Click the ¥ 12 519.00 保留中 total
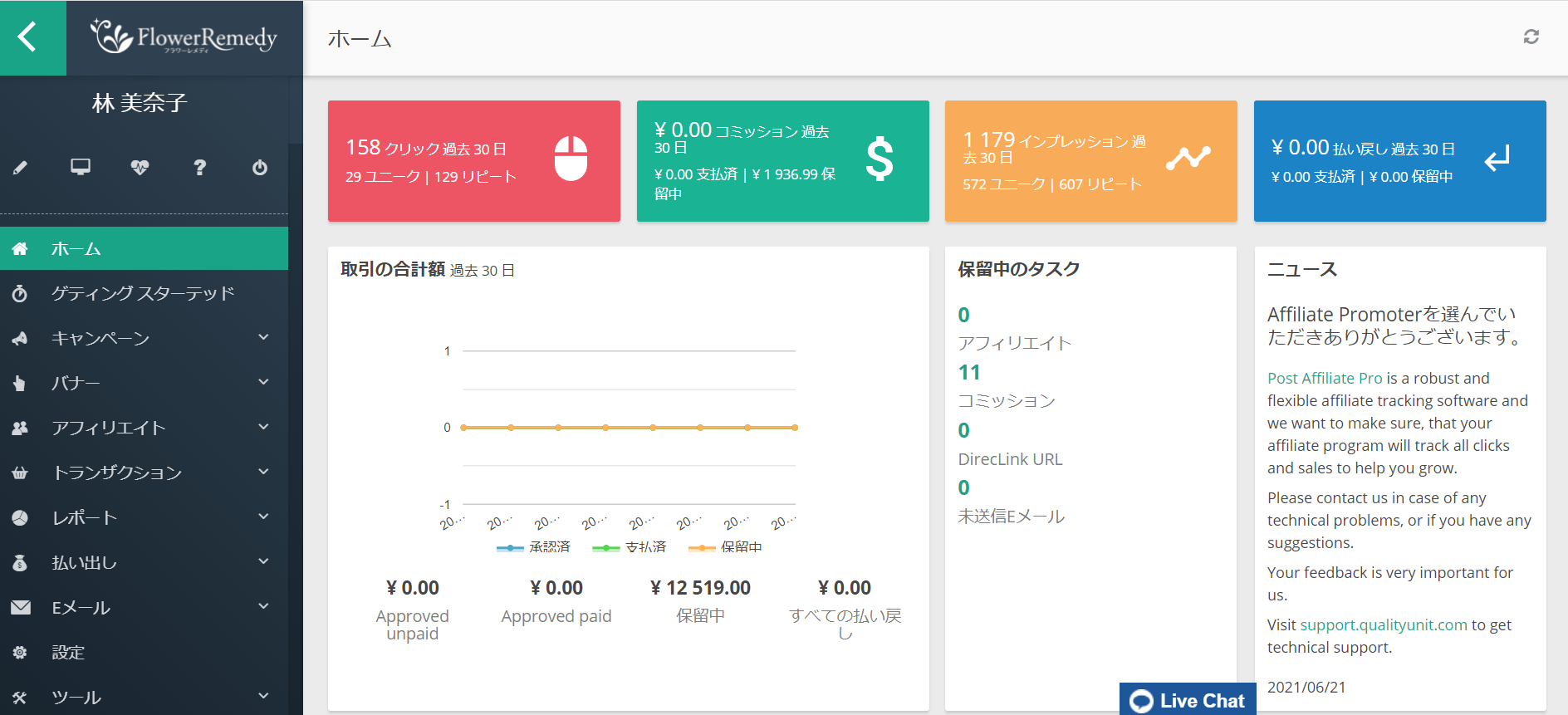1568x715 pixels. click(700, 588)
